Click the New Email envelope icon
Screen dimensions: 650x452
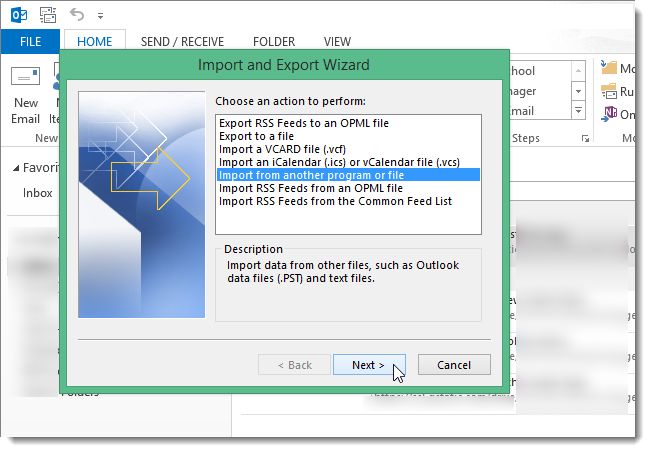pyautogui.click(x=25, y=76)
